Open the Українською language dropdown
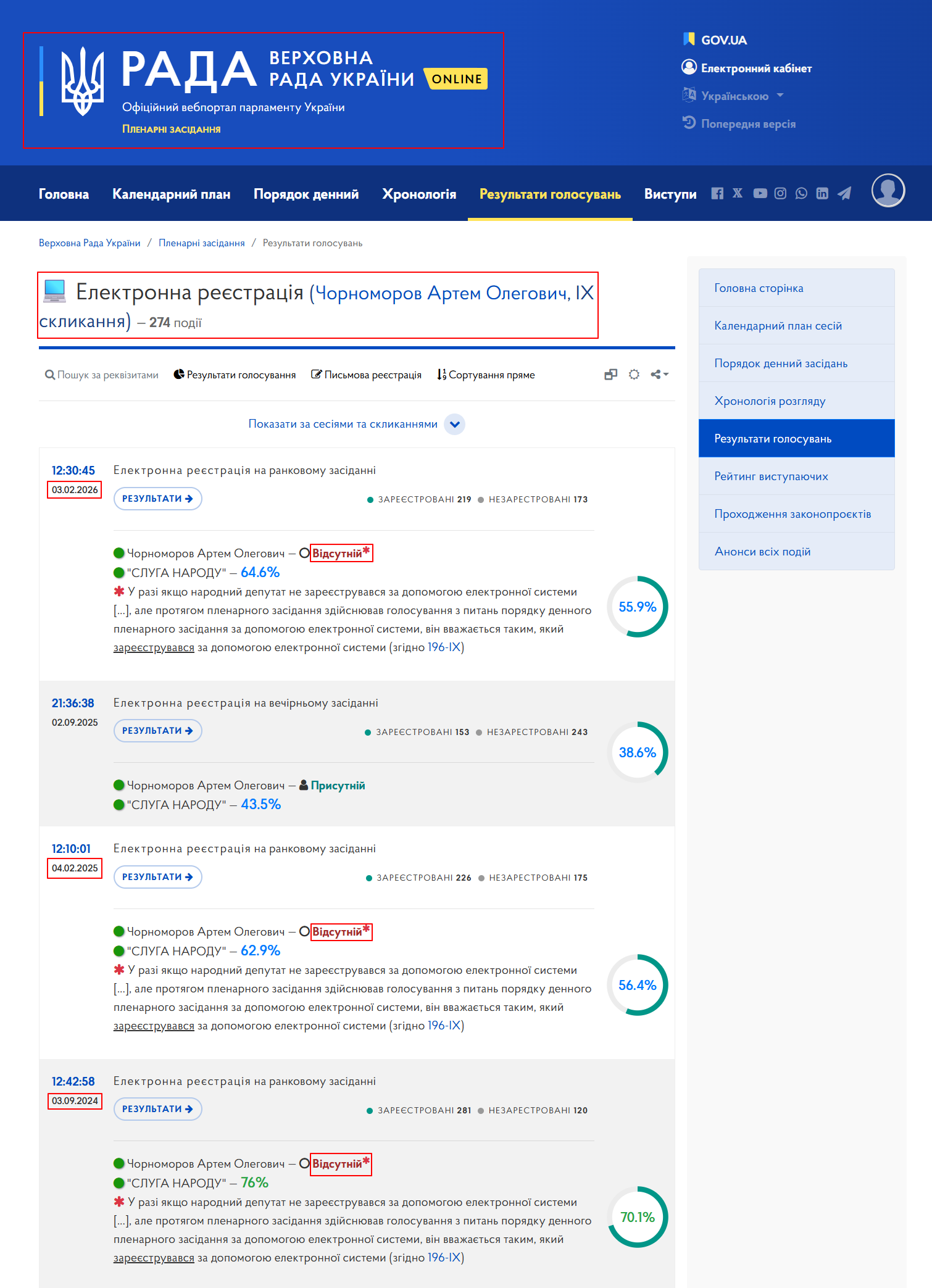The image size is (932, 1288). pyautogui.click(x=733, y=96)
